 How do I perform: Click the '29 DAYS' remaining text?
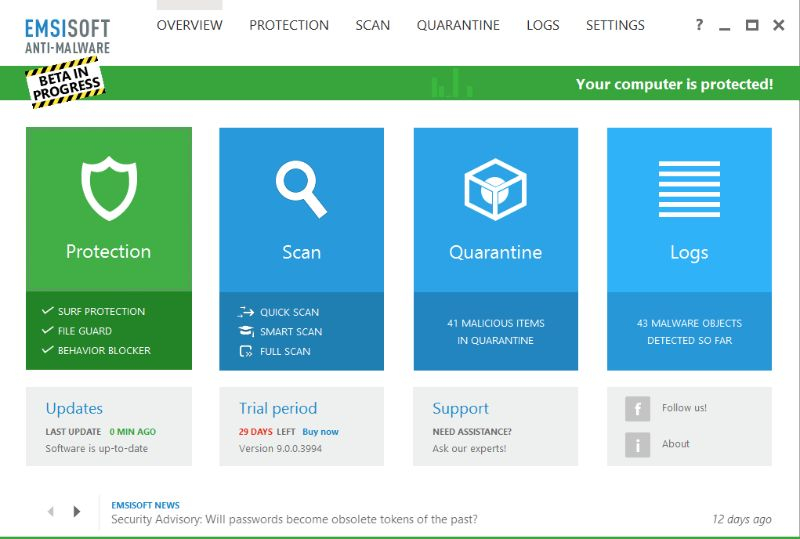[256, 432]
